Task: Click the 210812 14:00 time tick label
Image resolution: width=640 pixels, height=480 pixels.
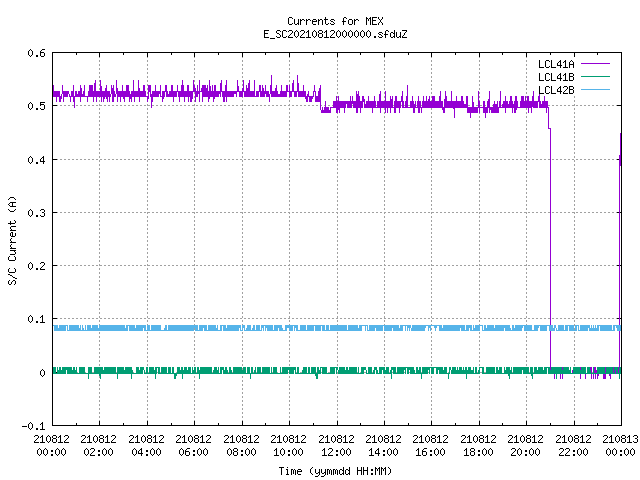Action: coord(383,445)
